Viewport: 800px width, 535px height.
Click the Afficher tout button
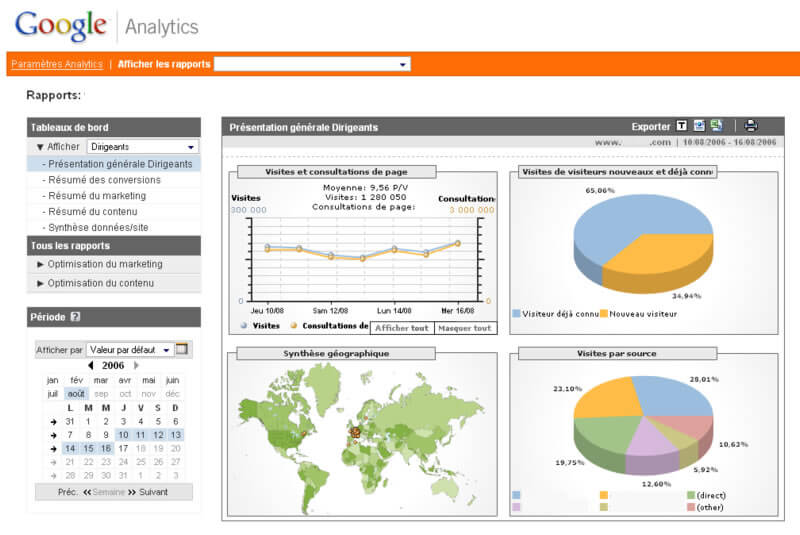[x=402, y=328]
